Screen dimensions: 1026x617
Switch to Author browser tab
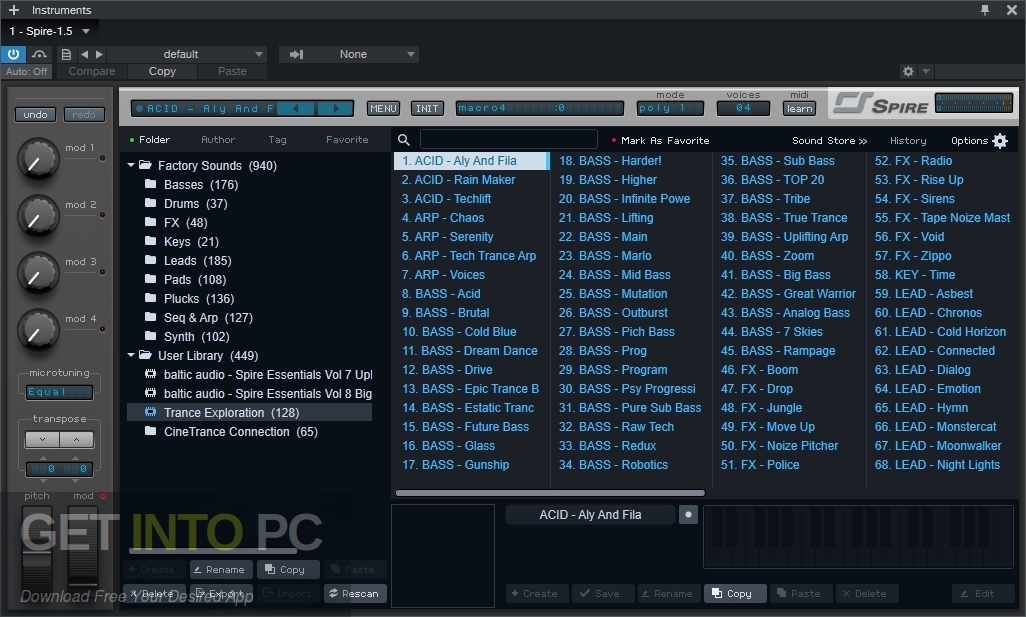tap(218, 139)
